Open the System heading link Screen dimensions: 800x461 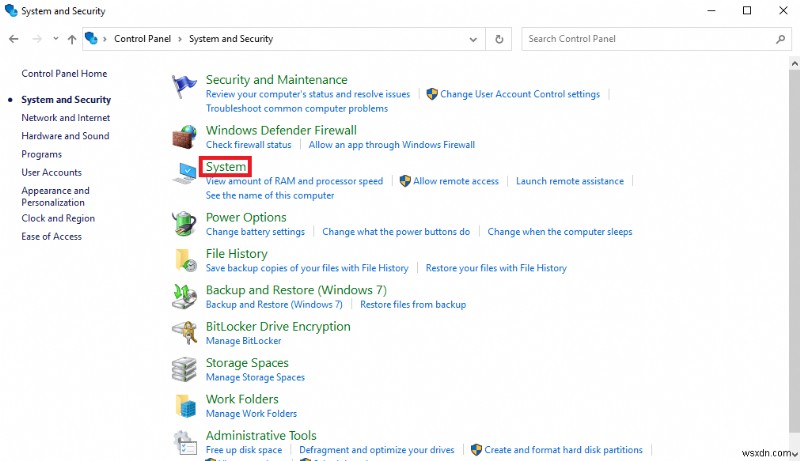click(226, 167)
